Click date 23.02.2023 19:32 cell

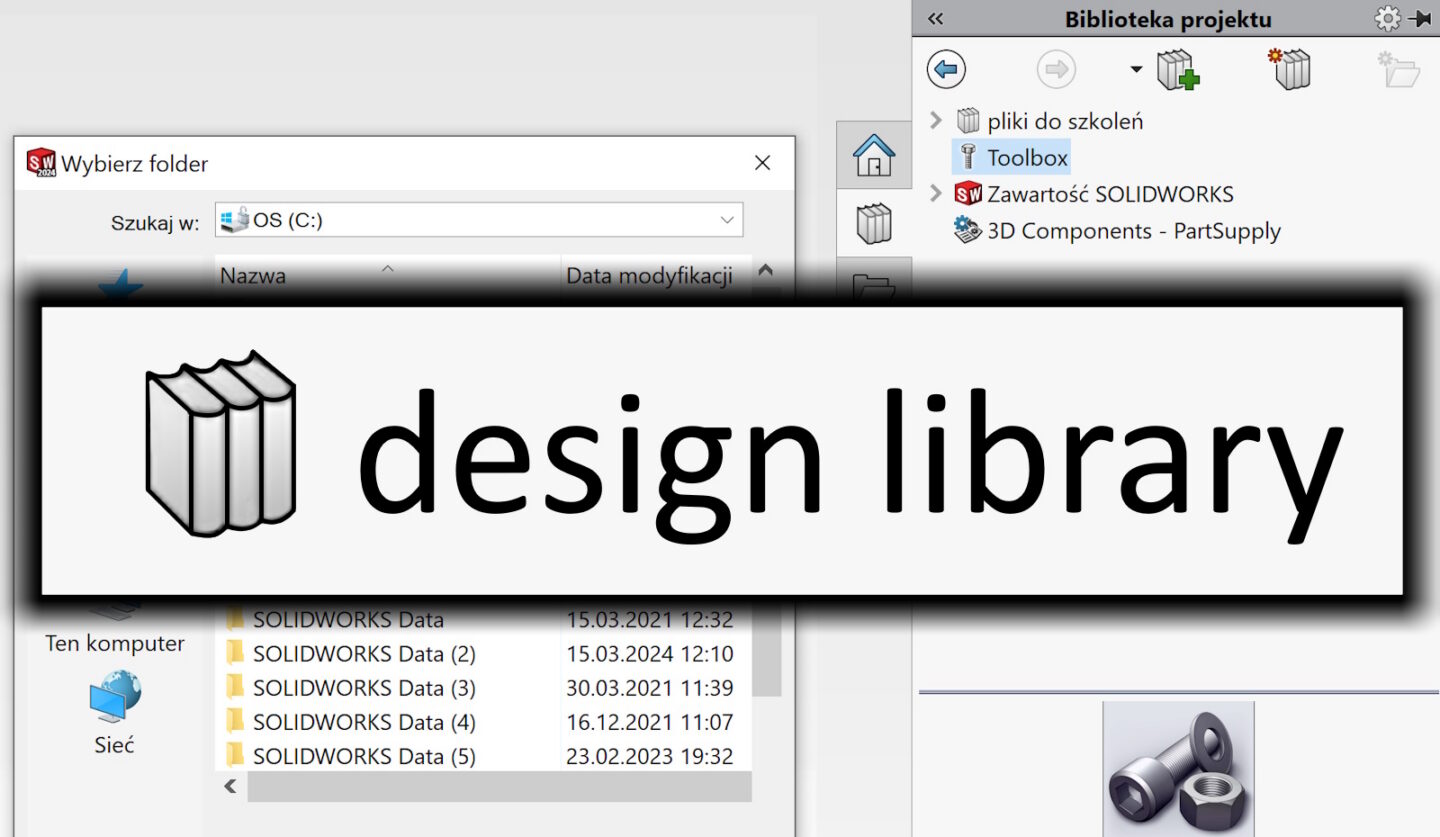[x=650, y=756]
